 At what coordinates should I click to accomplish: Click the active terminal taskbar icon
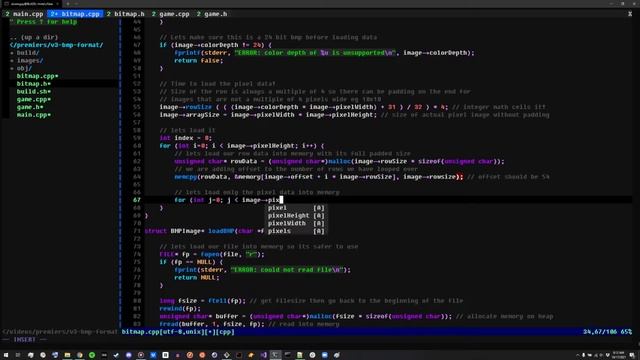[x=276, y=355]
